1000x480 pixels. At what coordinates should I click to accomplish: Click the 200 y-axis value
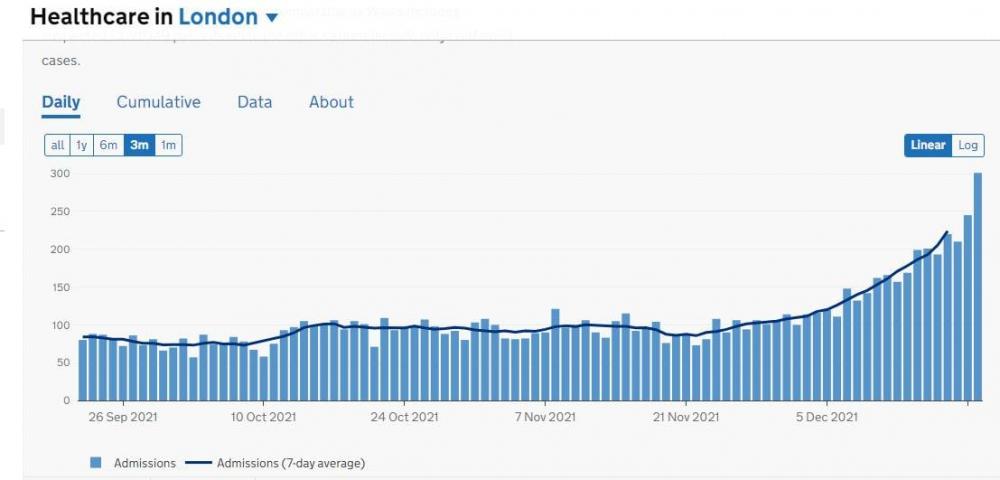click(x=60, y=249)
